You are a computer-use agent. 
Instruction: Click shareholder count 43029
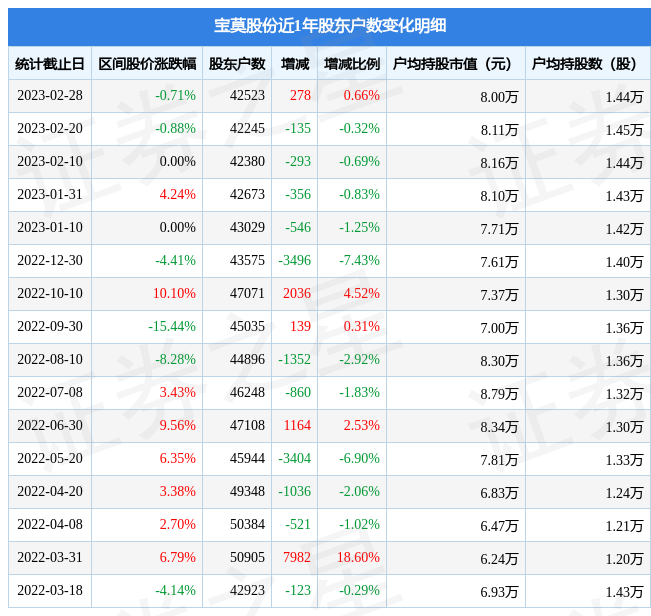point(247,227)
